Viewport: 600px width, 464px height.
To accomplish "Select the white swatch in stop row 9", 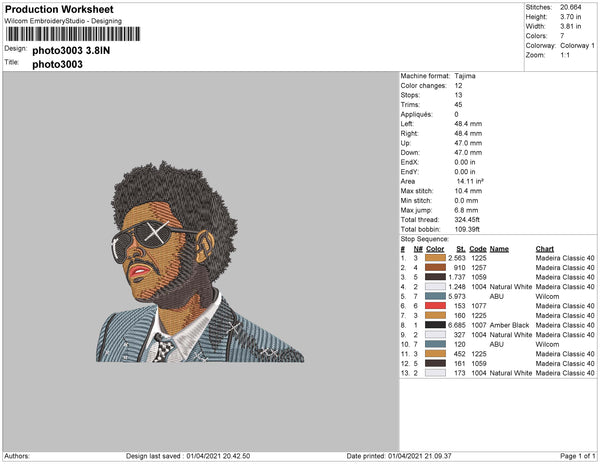I will 435,335.
